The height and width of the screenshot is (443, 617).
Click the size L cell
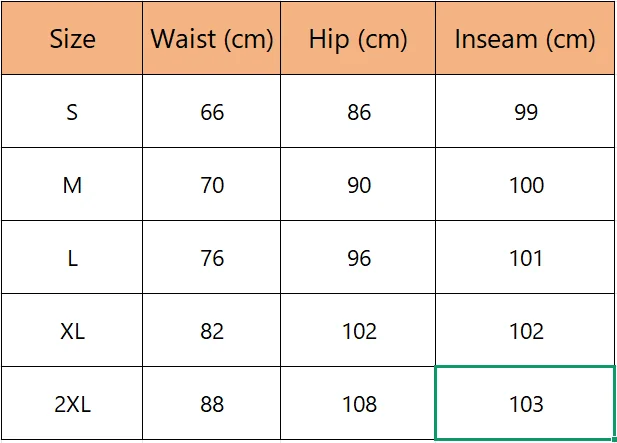72,258
